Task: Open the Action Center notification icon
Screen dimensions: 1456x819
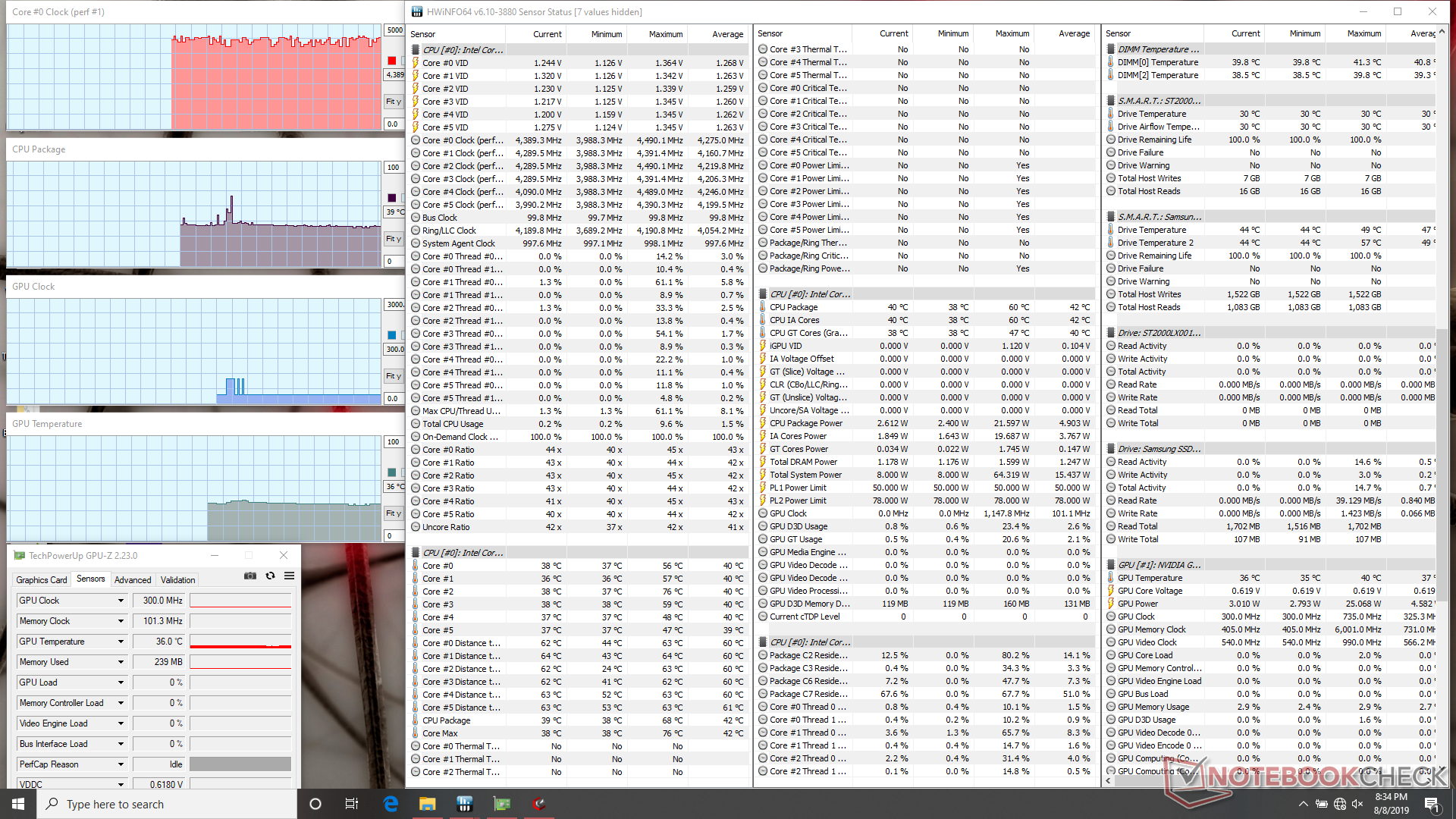Action: pyautogui.click(x=1431, y=804)
